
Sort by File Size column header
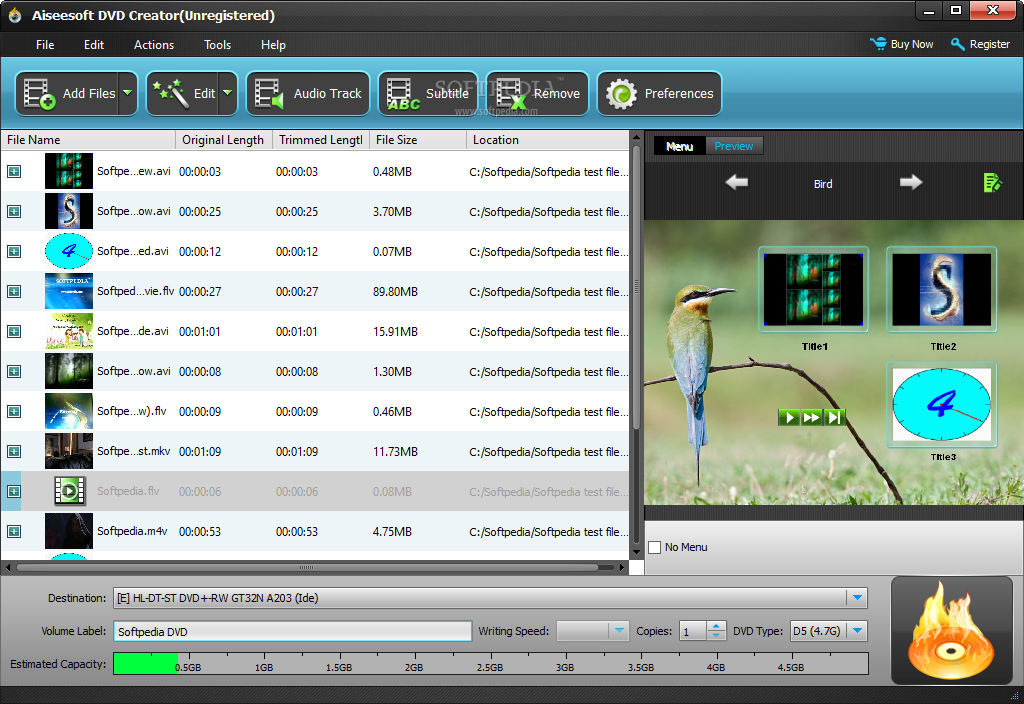pos(418,140)
